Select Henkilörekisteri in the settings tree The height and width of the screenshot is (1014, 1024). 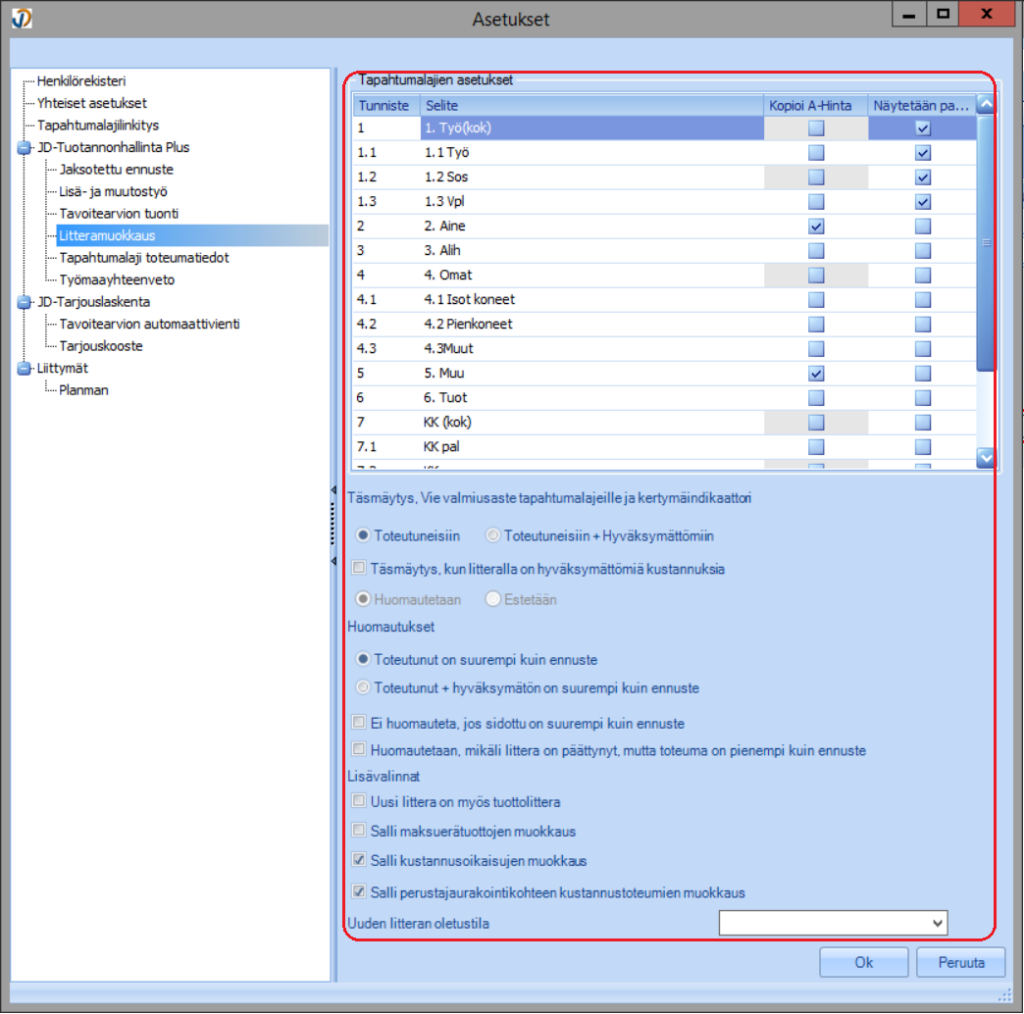(81, 81)
